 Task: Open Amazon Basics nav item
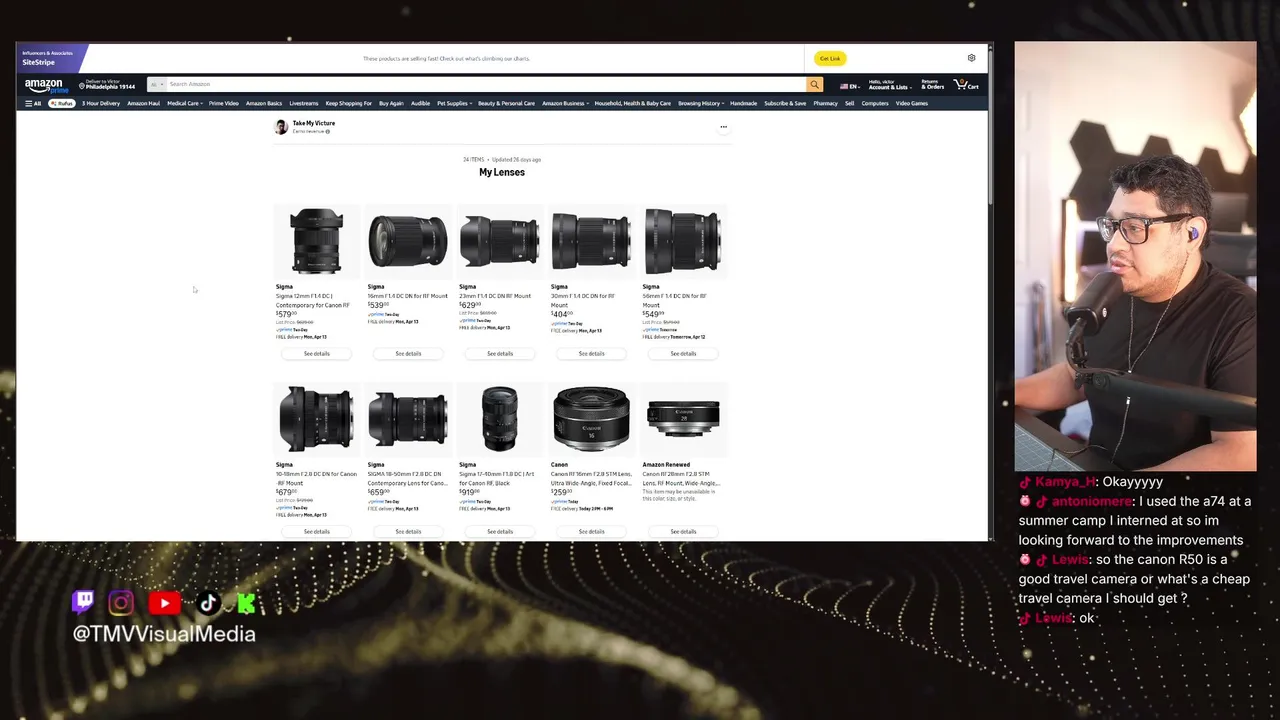point(264,103)
